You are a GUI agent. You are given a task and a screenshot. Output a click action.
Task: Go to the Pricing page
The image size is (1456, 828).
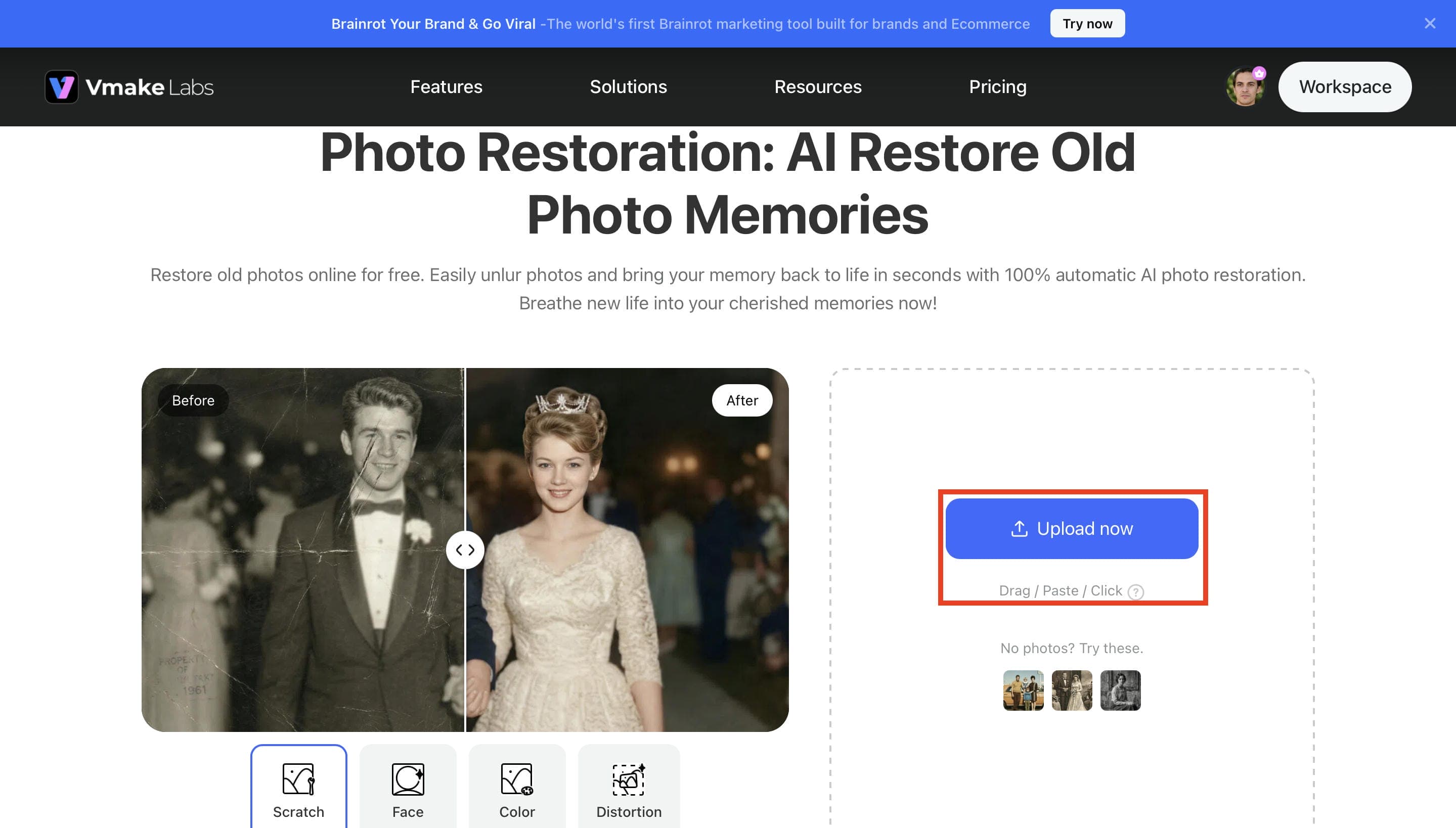coord(997,87)
